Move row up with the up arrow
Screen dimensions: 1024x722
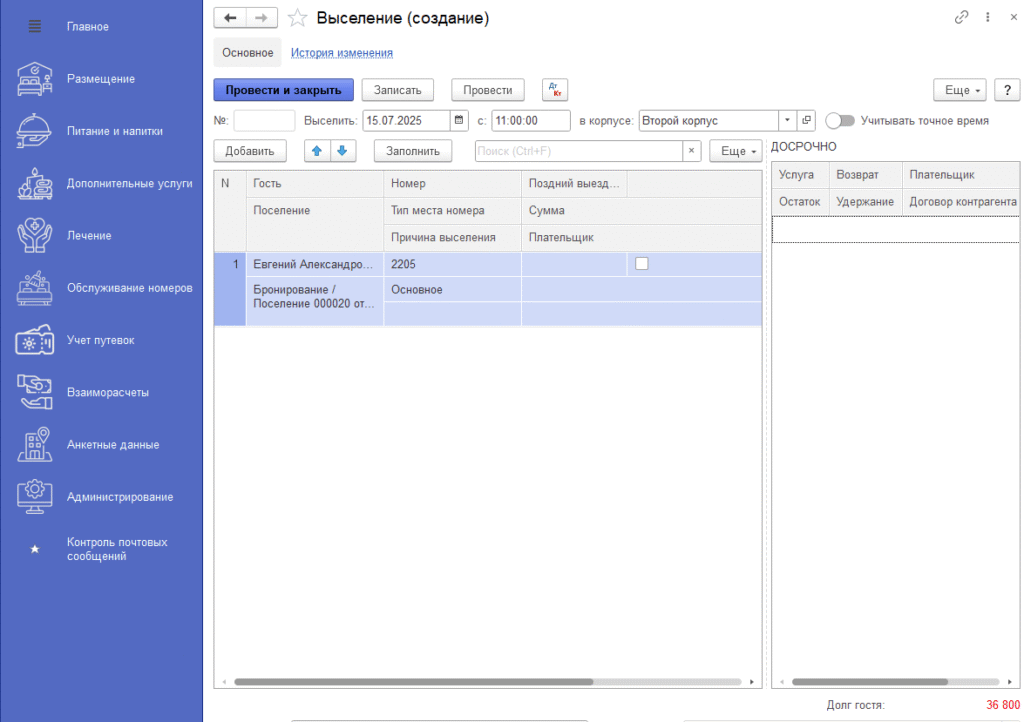[317, 151]
